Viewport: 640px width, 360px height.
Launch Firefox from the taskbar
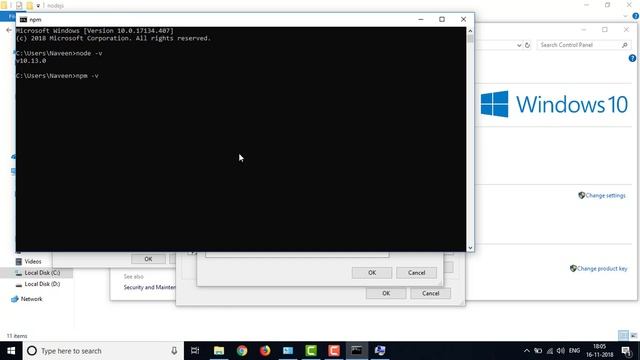[265, 351]
